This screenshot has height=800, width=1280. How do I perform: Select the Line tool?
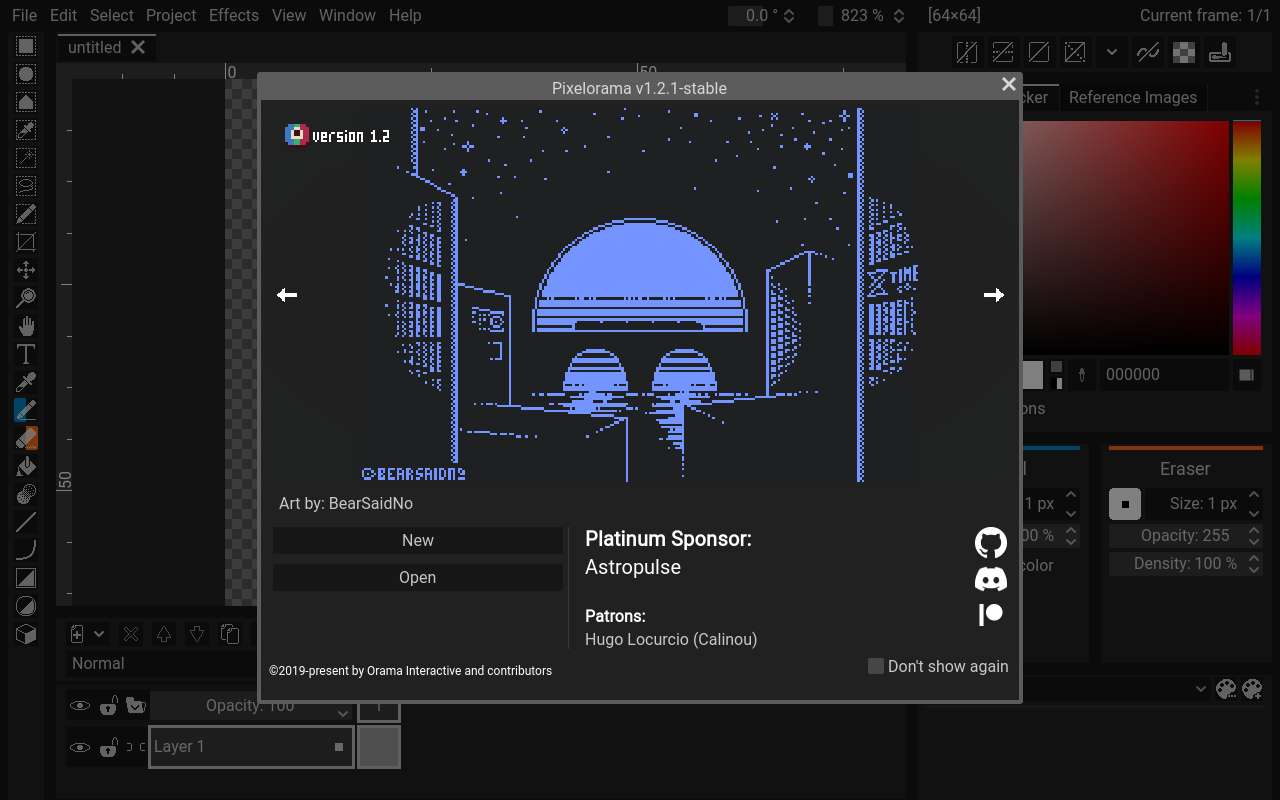26,522
